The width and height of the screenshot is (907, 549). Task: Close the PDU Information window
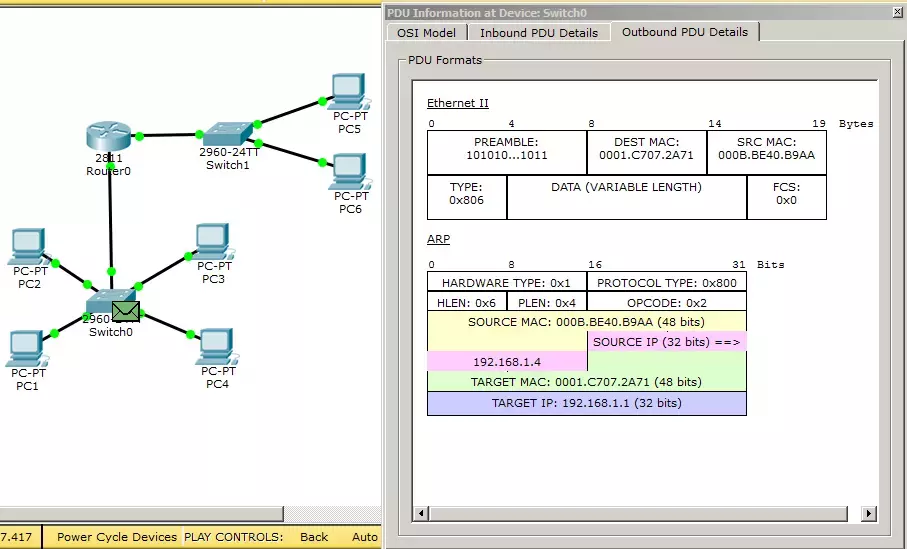898,12
